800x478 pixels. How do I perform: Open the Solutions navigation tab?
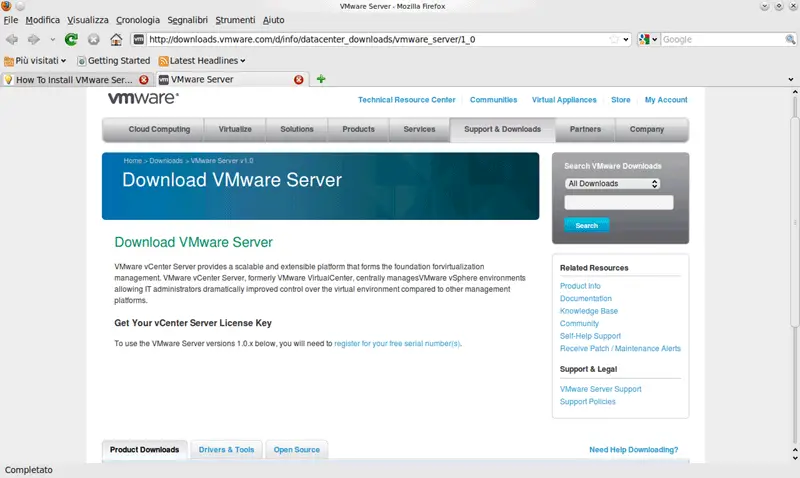(x=296, y=130)
